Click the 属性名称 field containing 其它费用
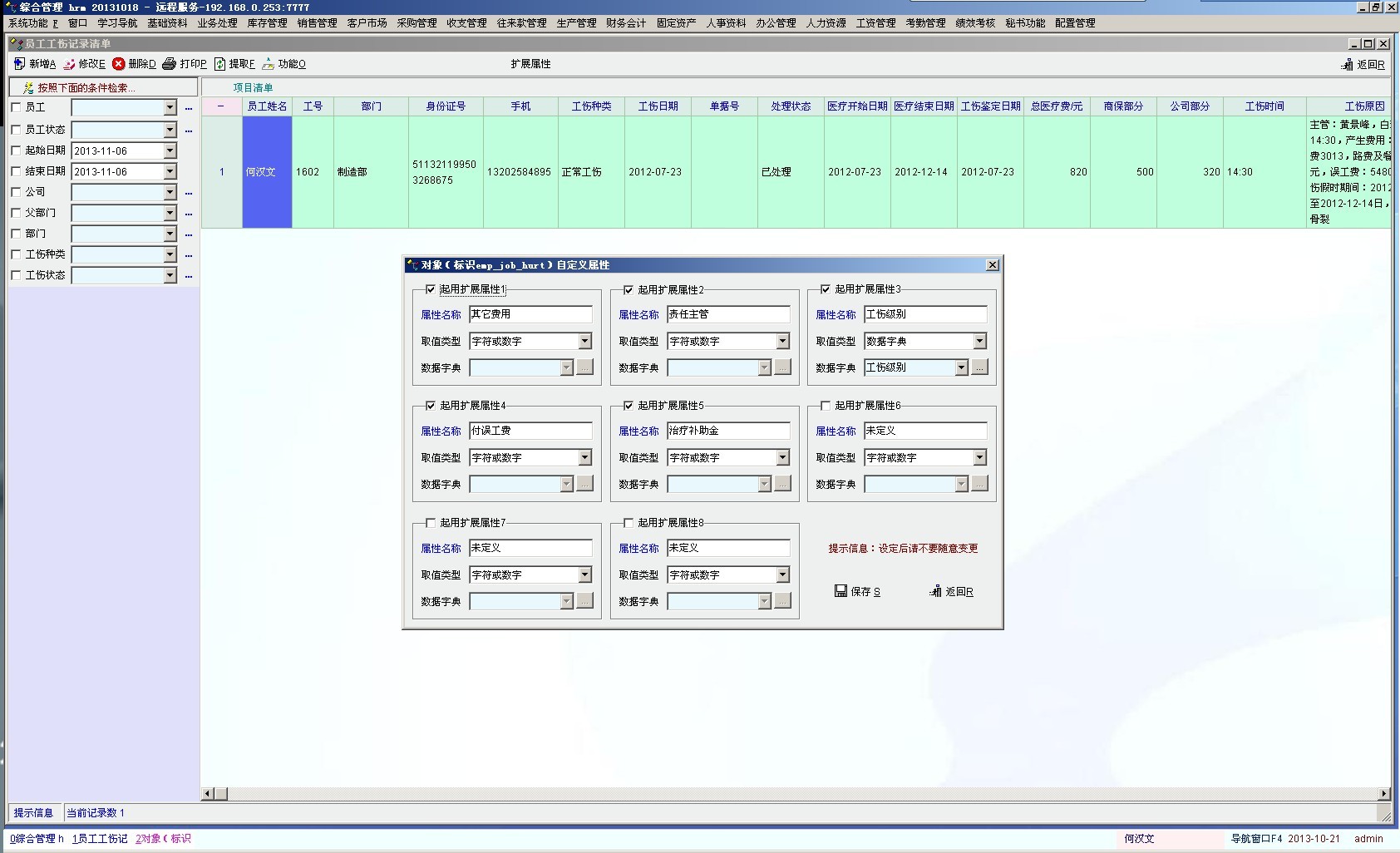Viewport: 1400px width, 853px height. 530,314
